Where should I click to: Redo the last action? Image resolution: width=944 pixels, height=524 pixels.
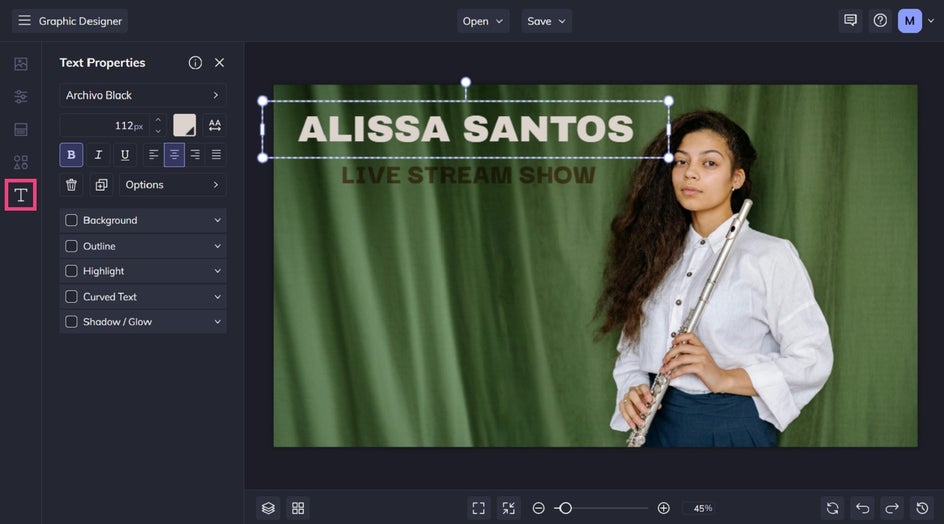click(x=892, y=508)
